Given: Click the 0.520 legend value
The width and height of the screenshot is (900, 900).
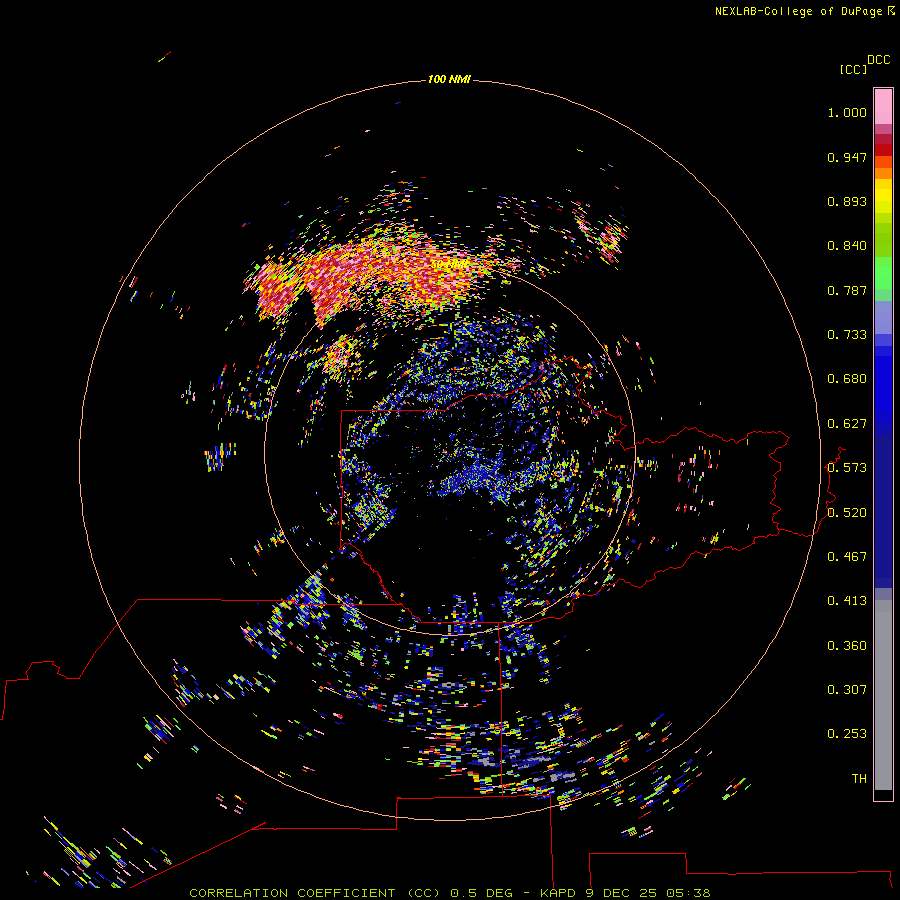Looking at the screenshot, I should (x=847, y=513).
